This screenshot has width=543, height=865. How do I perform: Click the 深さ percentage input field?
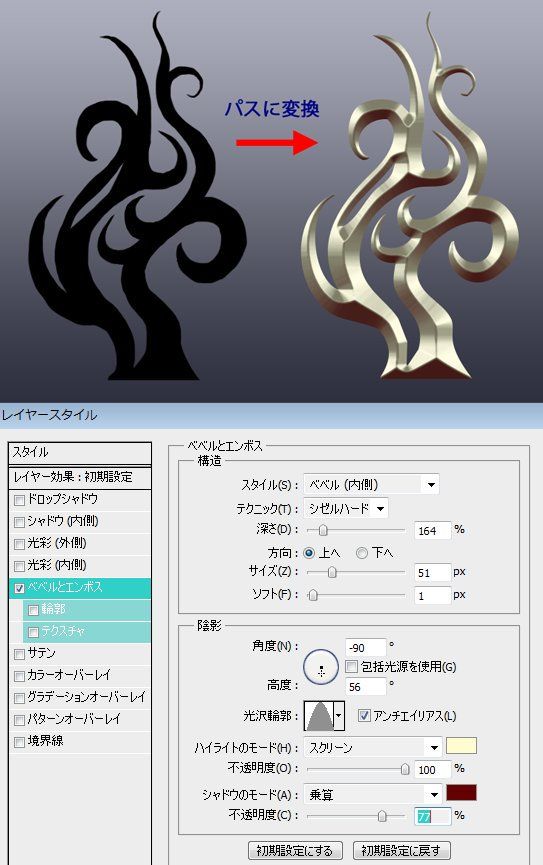click(x=432, y=531)
